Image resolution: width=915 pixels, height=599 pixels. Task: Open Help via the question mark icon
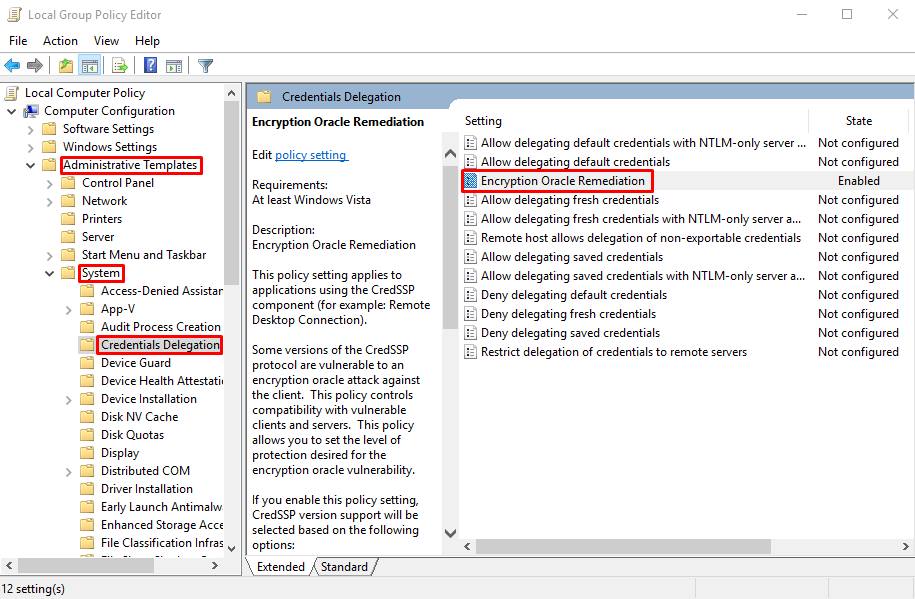point(150,66)
